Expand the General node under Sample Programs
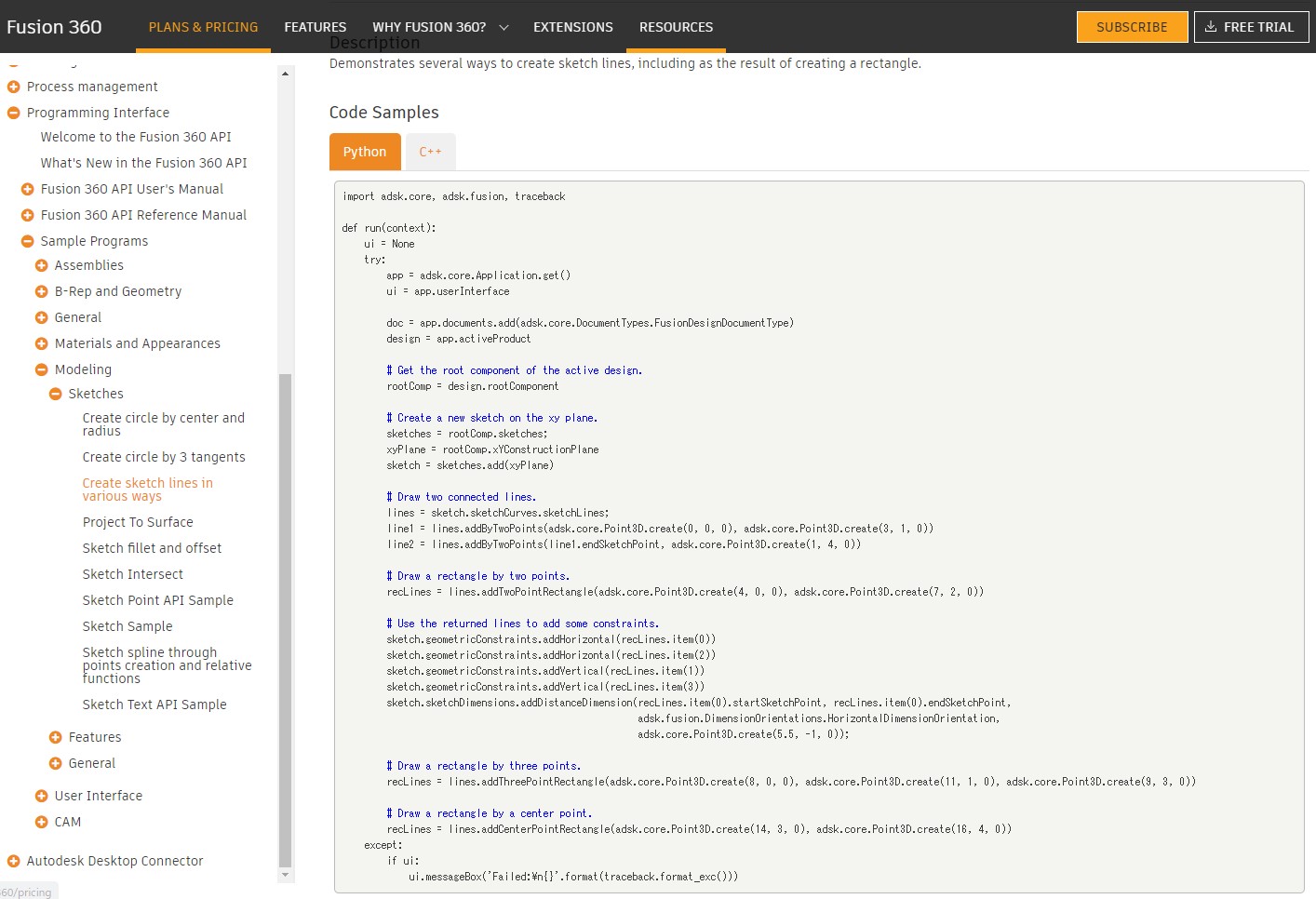 coord(42,317)
